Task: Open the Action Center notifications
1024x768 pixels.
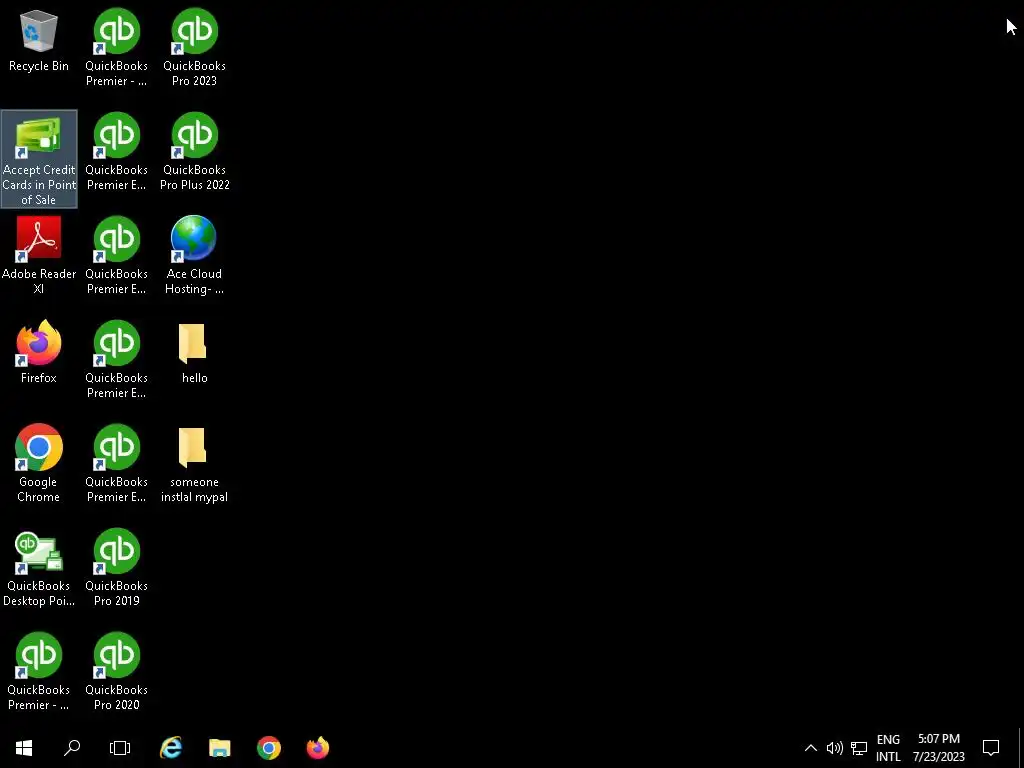Action: (x=991, y=748)
